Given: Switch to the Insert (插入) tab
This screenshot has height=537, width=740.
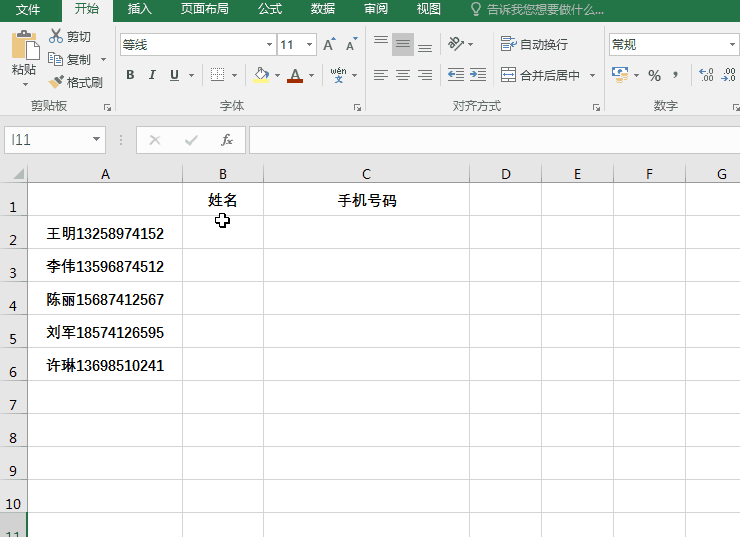Looking at the screenshot, I should pyautogui.click(x=140, y=9).
